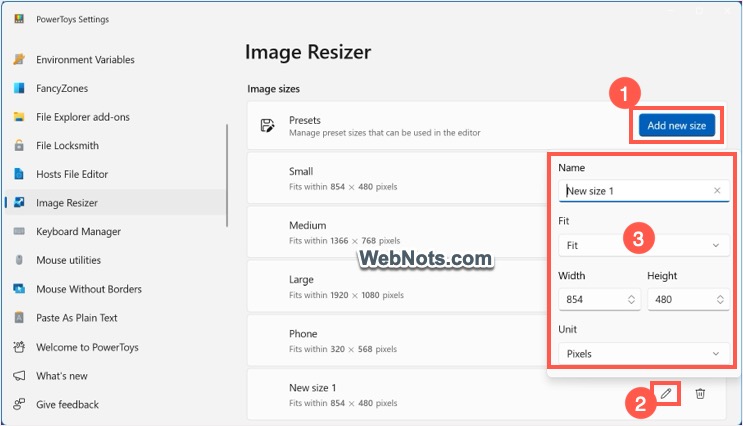
Task: Click the Environment Variables sidebar icon
Action: coord(19,59)
